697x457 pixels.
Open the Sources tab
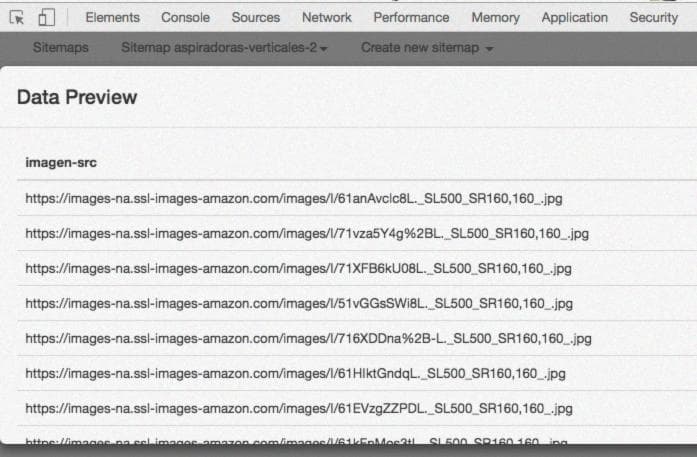[x=256, y=17]
